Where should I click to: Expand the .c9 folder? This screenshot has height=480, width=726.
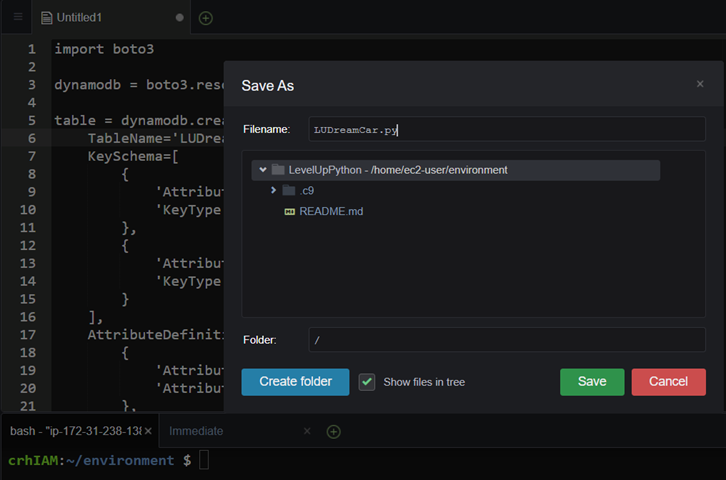coord(273,190)
